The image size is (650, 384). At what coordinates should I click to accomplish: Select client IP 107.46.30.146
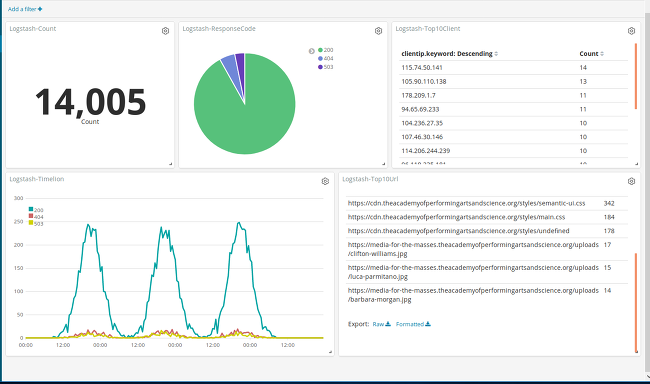[x=422, y=137]
